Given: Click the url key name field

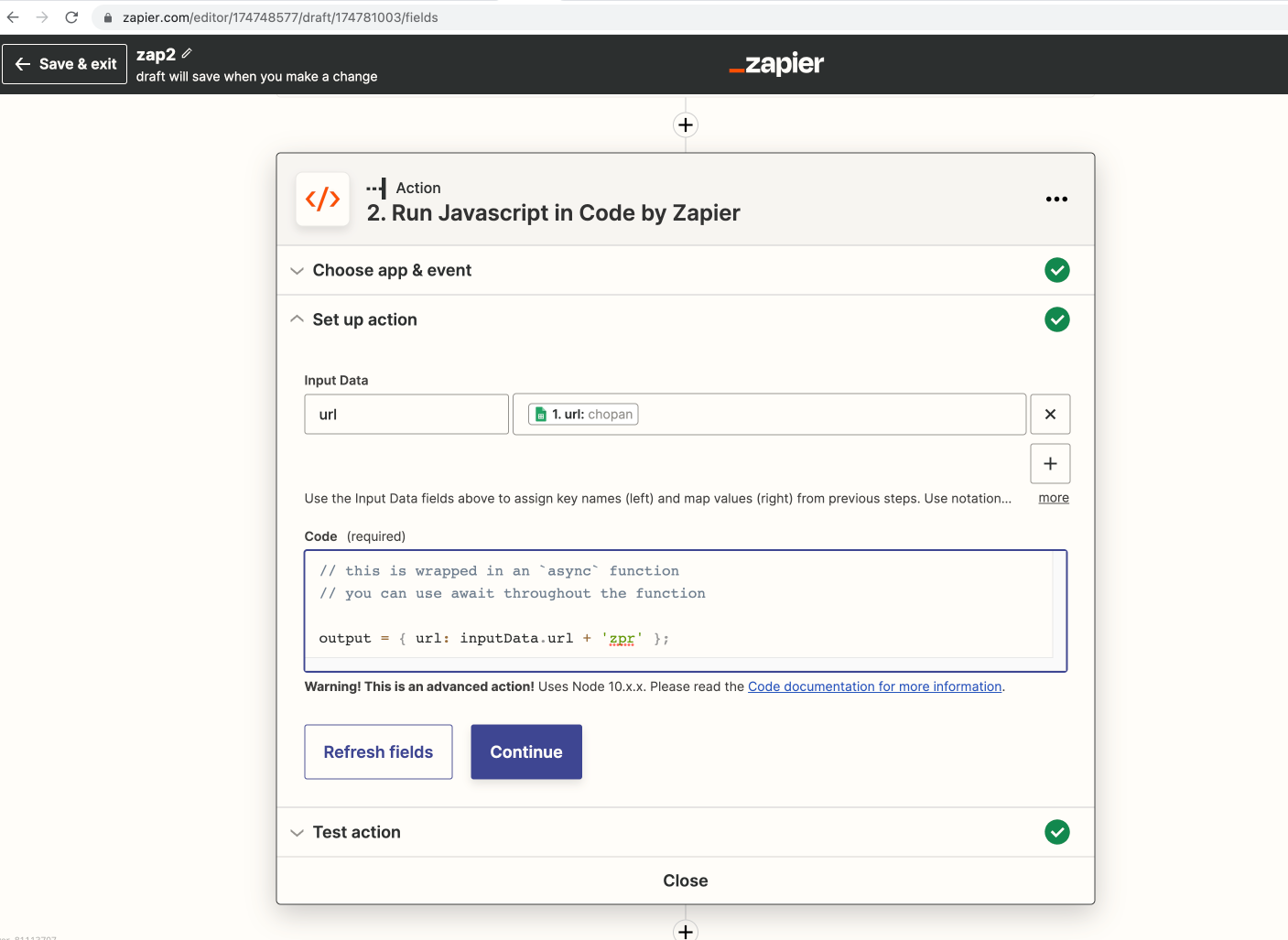Looking at the screenshot, I should tap(406, 415).
